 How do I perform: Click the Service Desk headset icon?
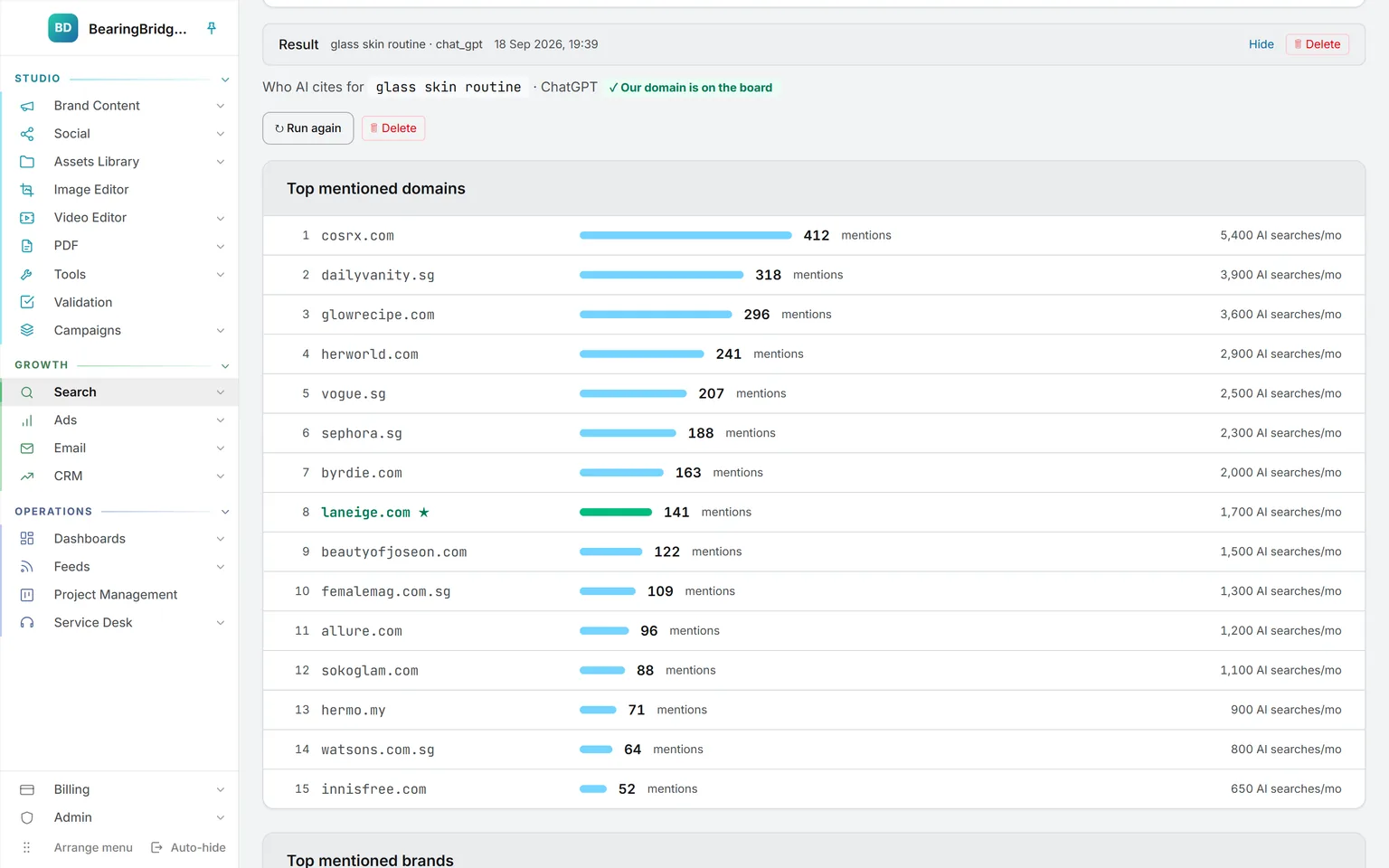click(27, 623)
